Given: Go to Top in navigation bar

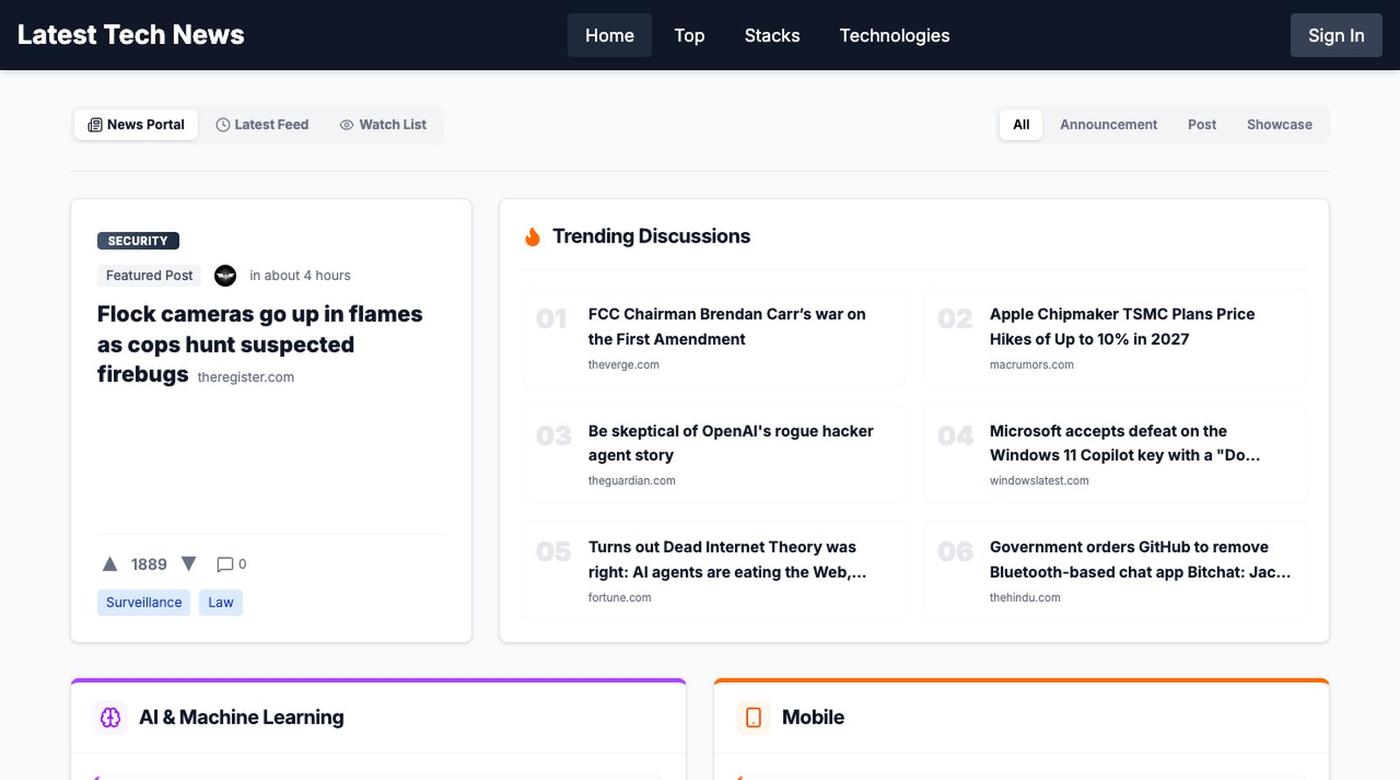Looking at the screenshot, I should pos(689,35).
